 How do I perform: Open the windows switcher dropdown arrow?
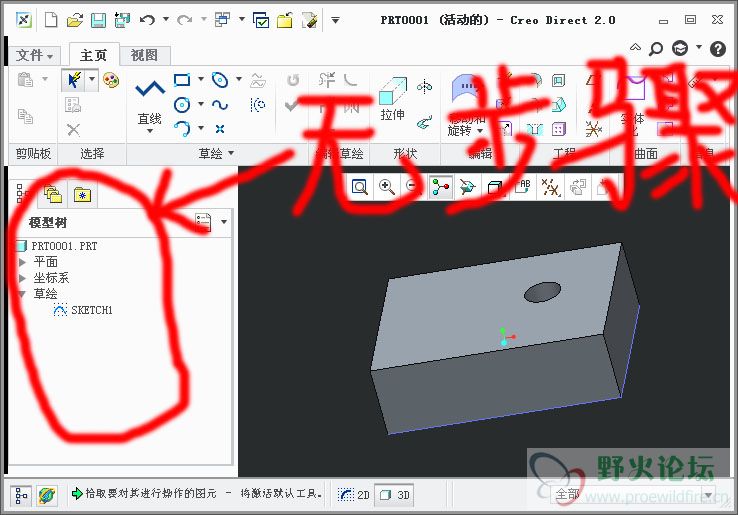[242, 19]
